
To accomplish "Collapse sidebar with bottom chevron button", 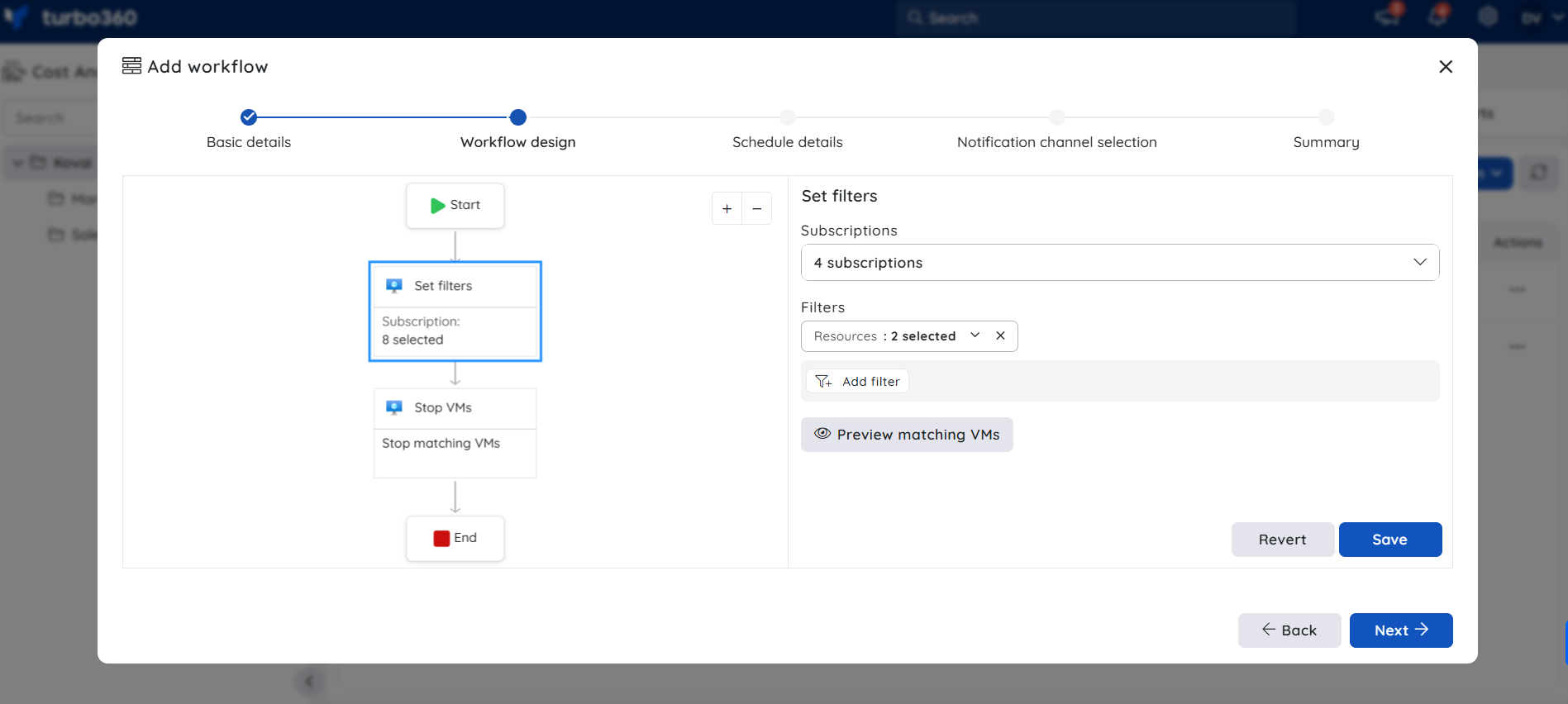I will point(309,682).
